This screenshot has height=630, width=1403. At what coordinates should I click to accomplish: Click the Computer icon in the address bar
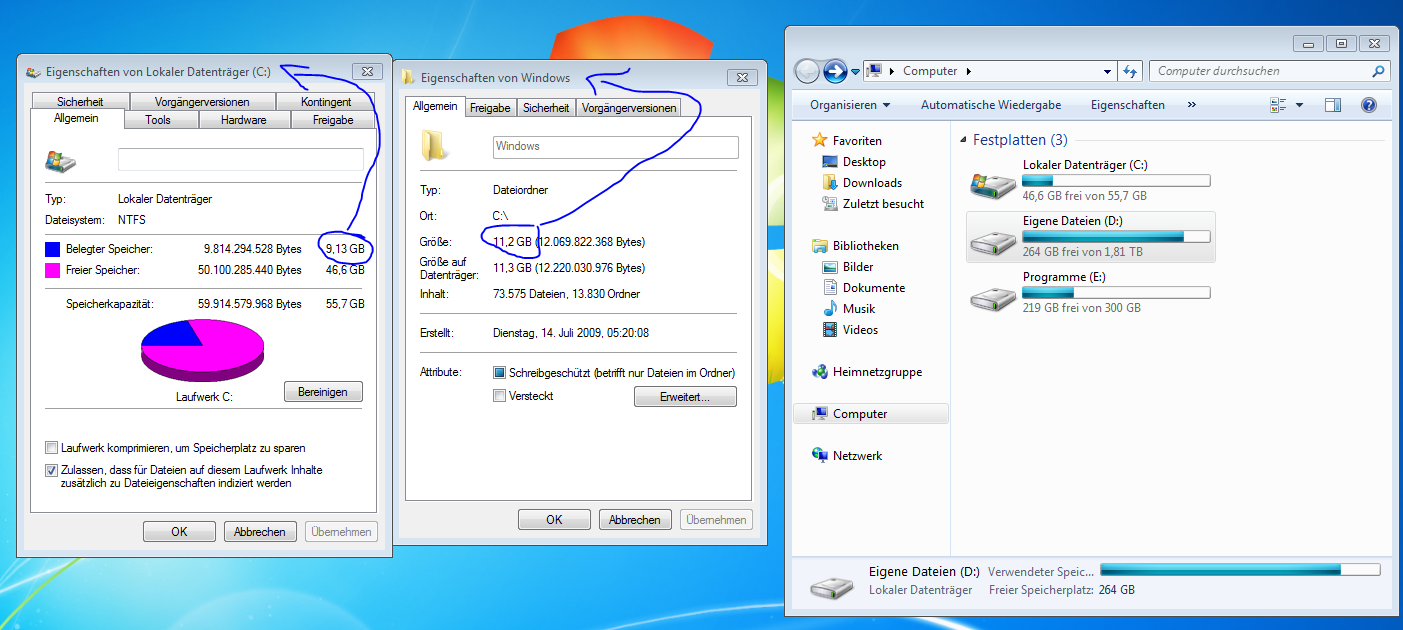[x=875, y=71]
